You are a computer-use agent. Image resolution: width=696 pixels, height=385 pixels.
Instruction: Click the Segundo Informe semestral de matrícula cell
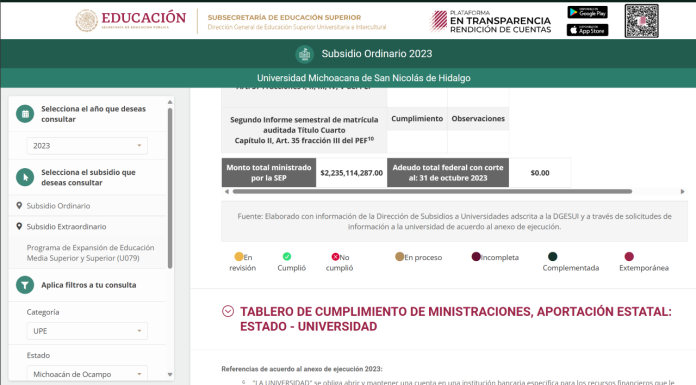[x=304, y=130]
